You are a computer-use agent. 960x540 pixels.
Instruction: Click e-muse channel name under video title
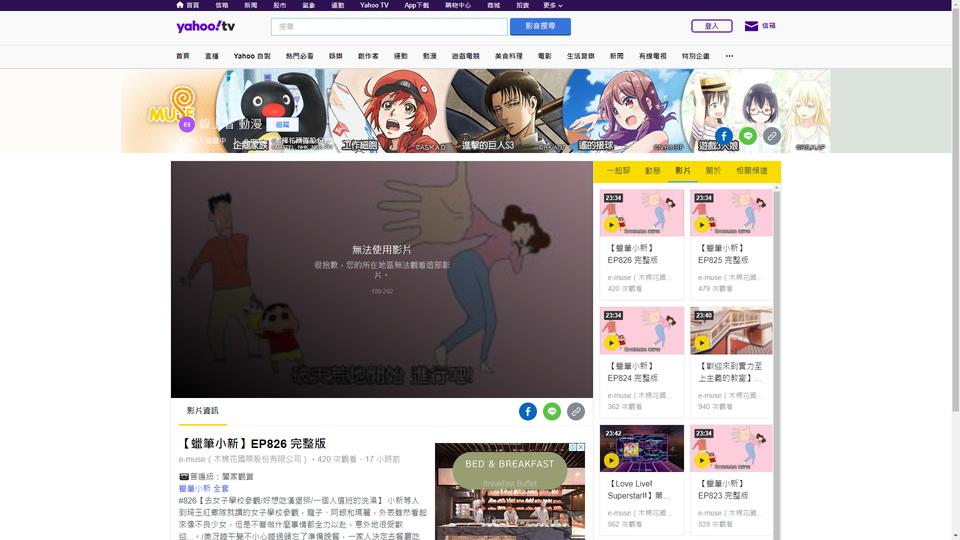coord(244,459)
